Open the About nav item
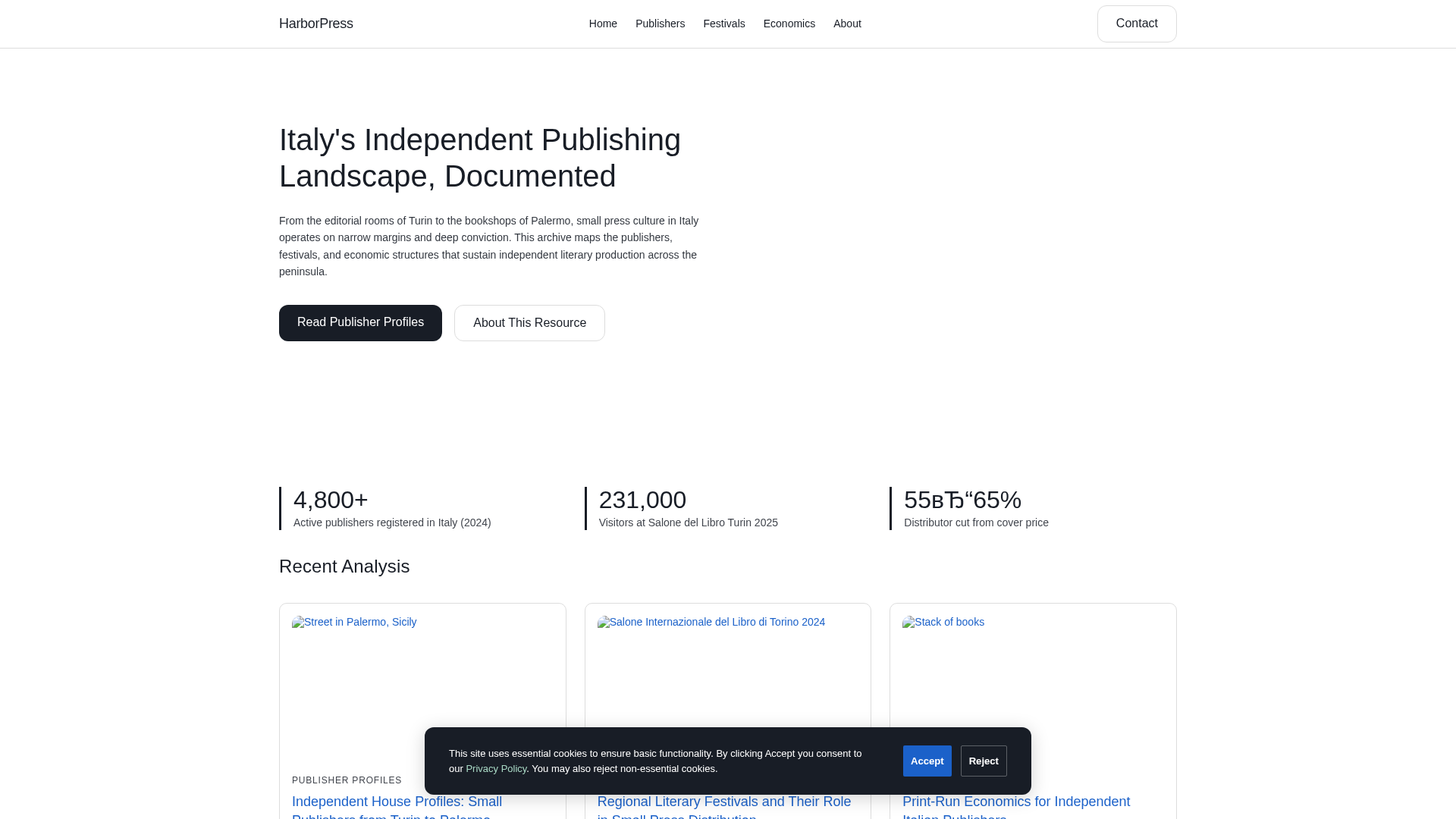This screenshot has width=1456, height=819. pyautogui.click(x=847, y=24)
